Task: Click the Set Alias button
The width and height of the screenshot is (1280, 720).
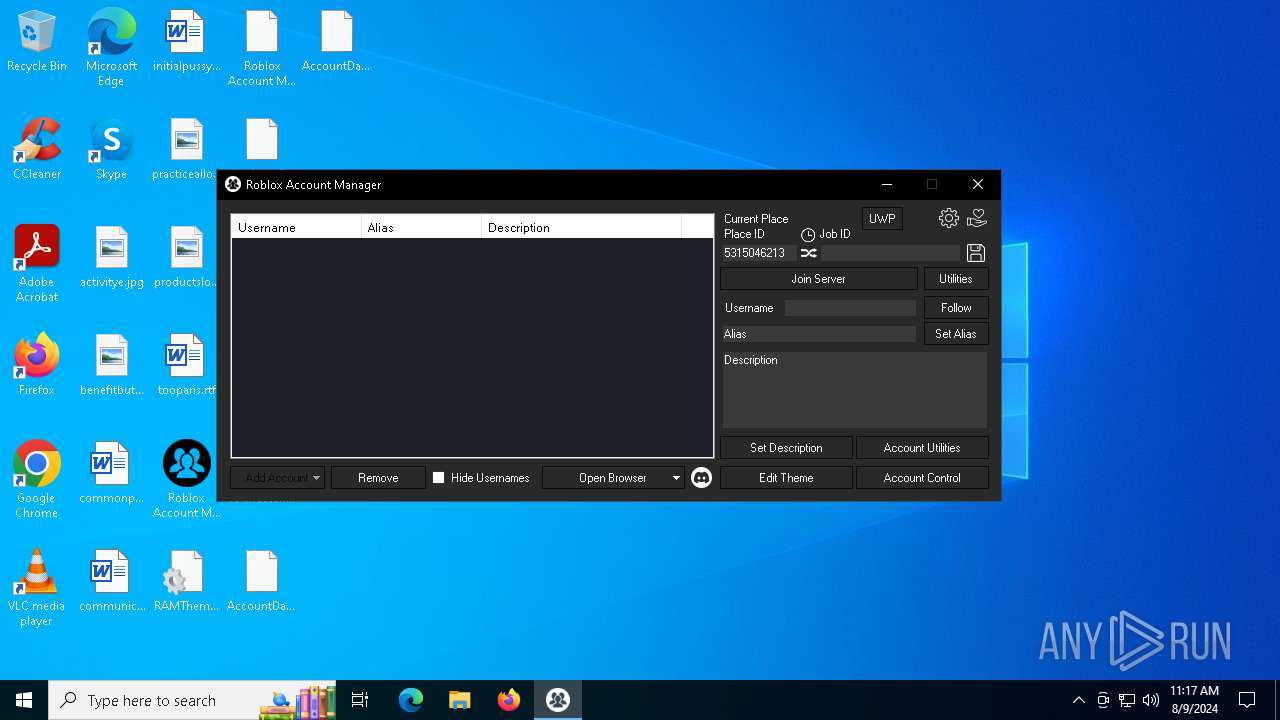Action: pos(955,334)
